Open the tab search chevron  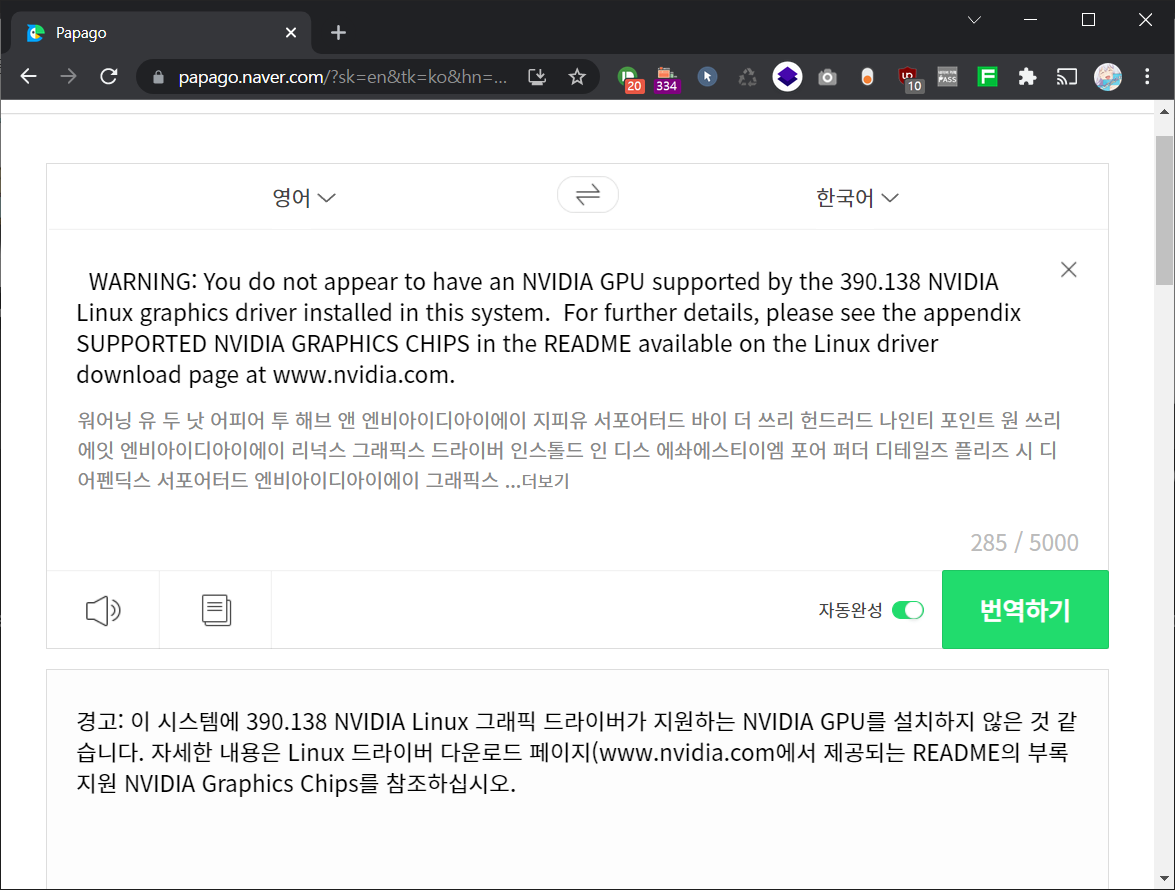click(x=974, y=20)
